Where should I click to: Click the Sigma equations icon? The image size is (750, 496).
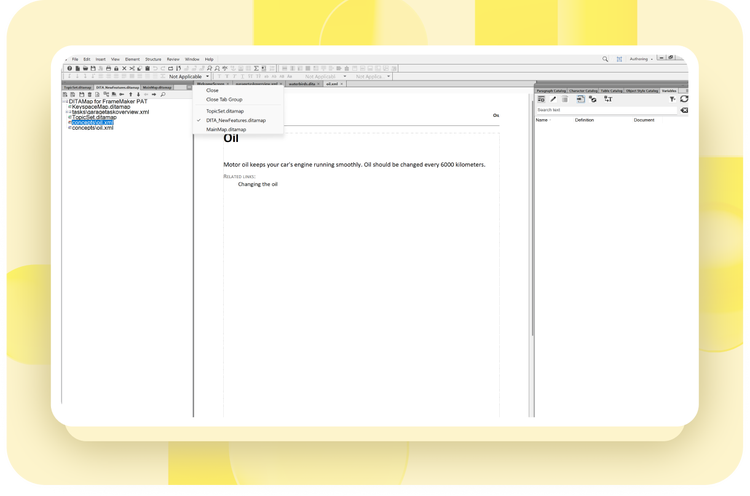point(256,68)
